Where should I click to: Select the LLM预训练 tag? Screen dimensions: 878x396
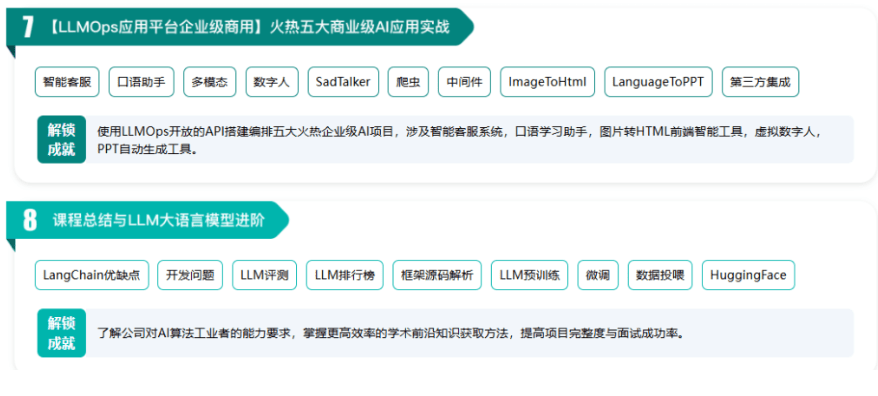[x=530, y=275]
